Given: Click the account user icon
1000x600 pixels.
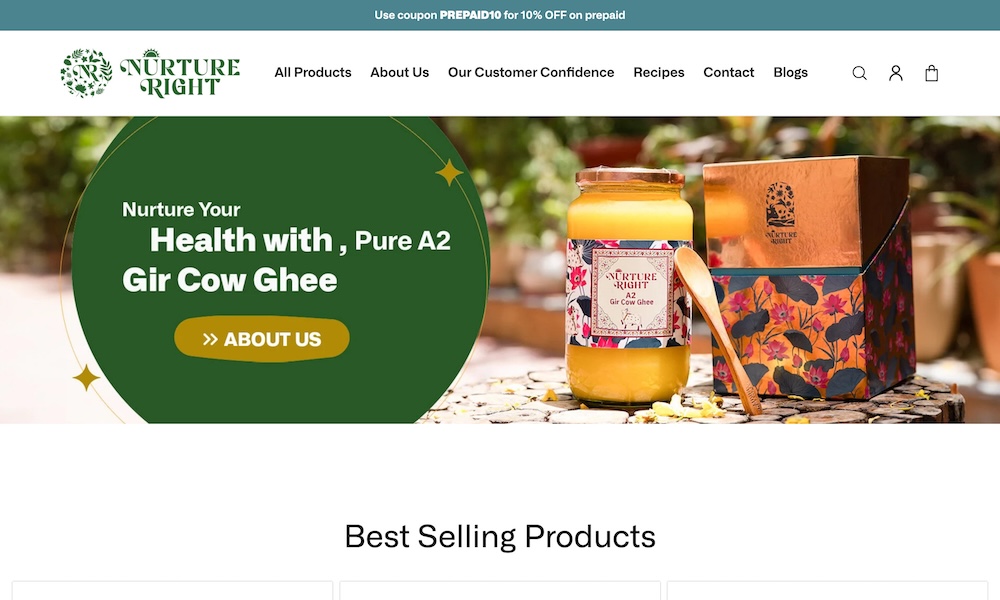Looking at the screenshot, I should coord(895,73).
